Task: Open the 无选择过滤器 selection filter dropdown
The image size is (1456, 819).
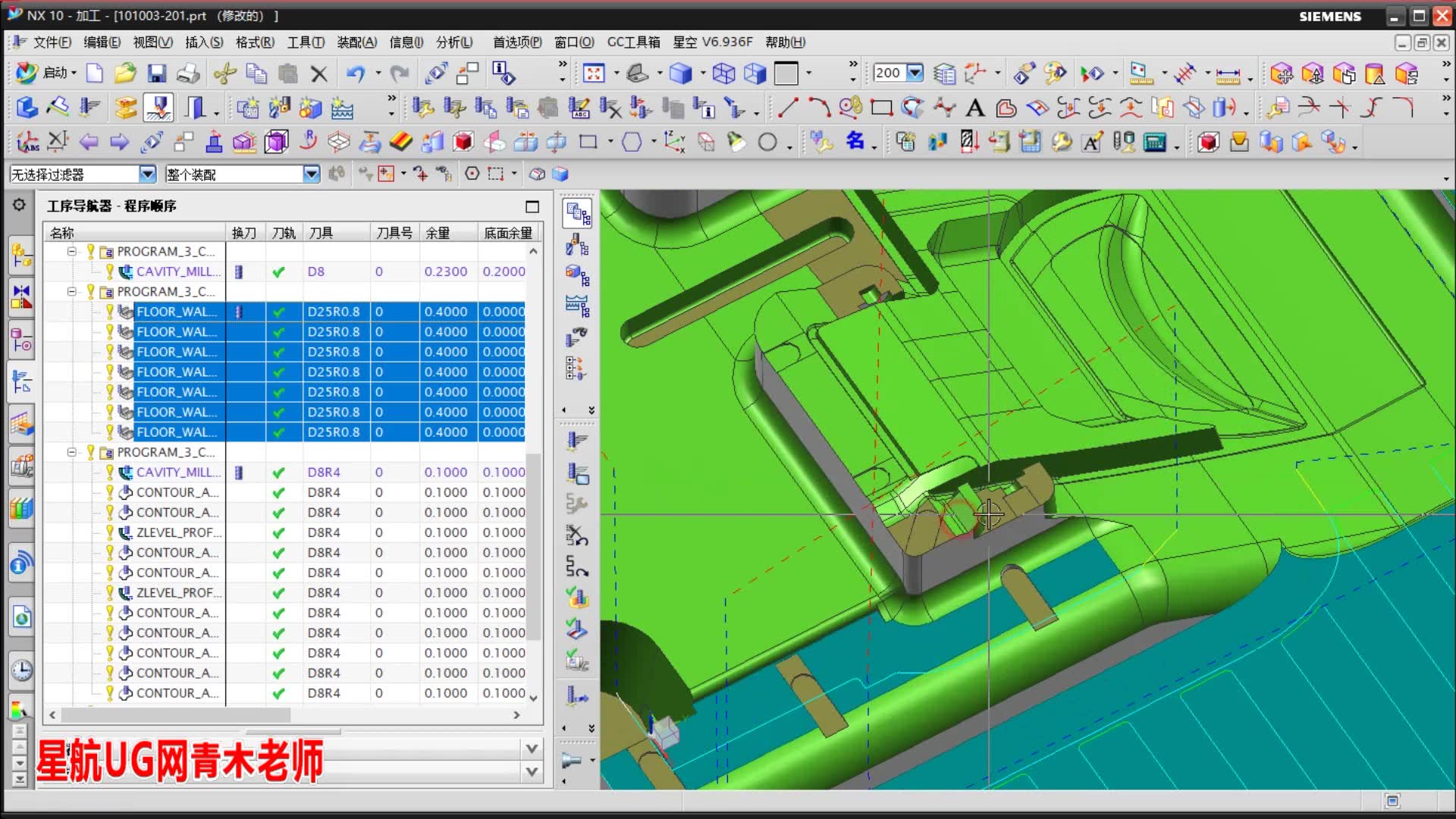Action: pos(147,174)
